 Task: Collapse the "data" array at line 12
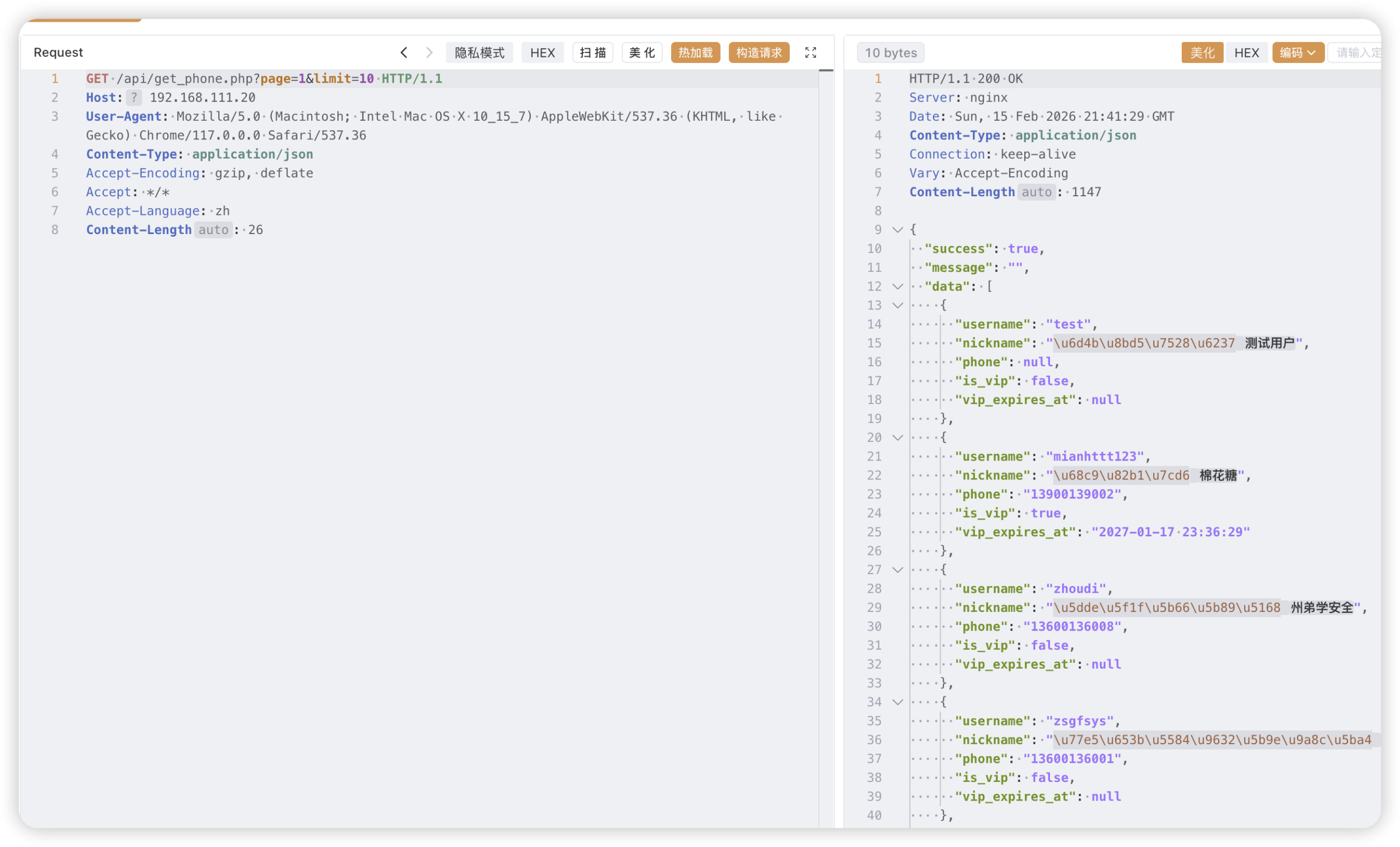[898, 287]
